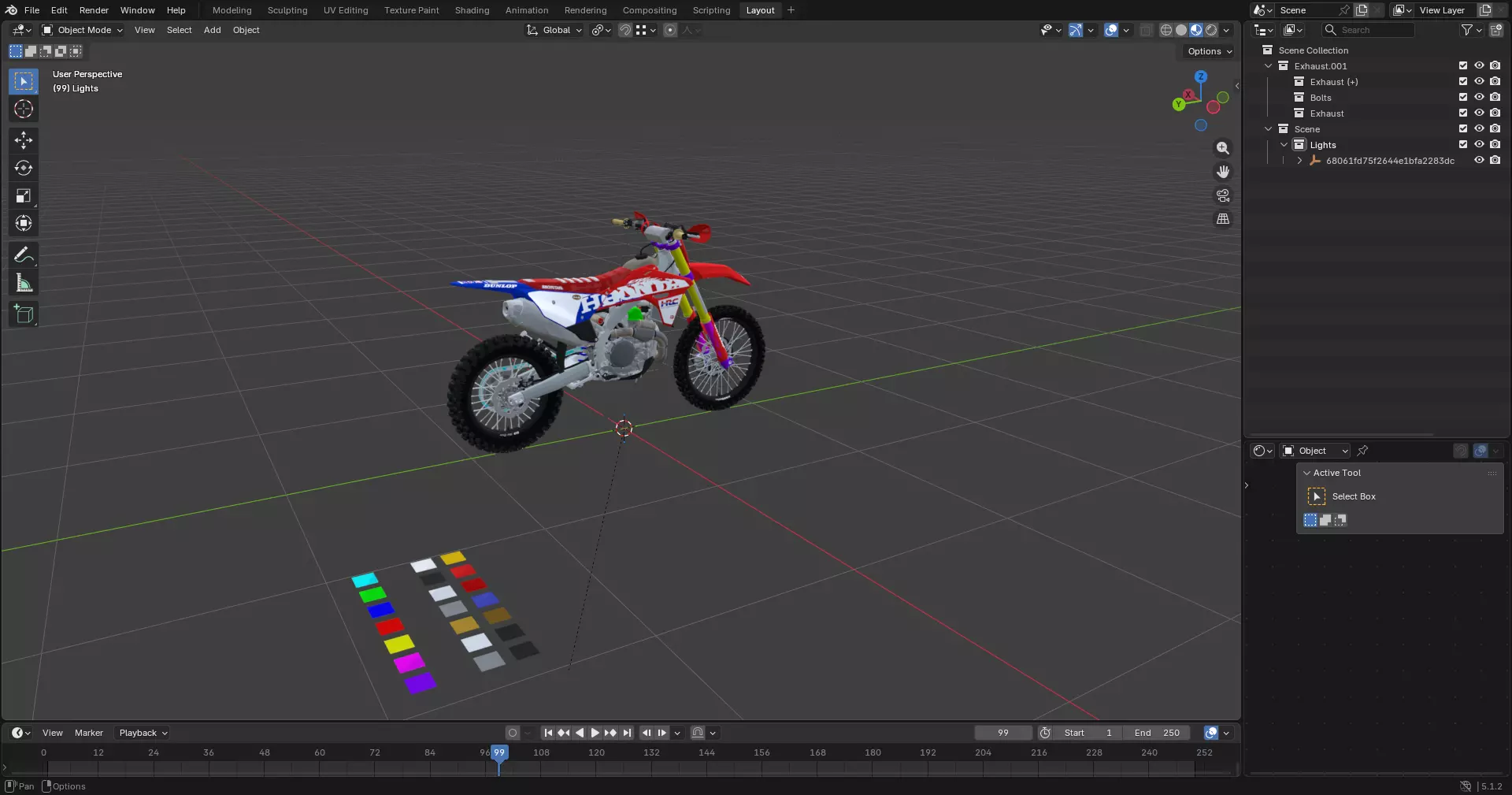Screen dimensions: 1512x795
Task: Select the Annotate tool
Action: click(x=24, y=255)
